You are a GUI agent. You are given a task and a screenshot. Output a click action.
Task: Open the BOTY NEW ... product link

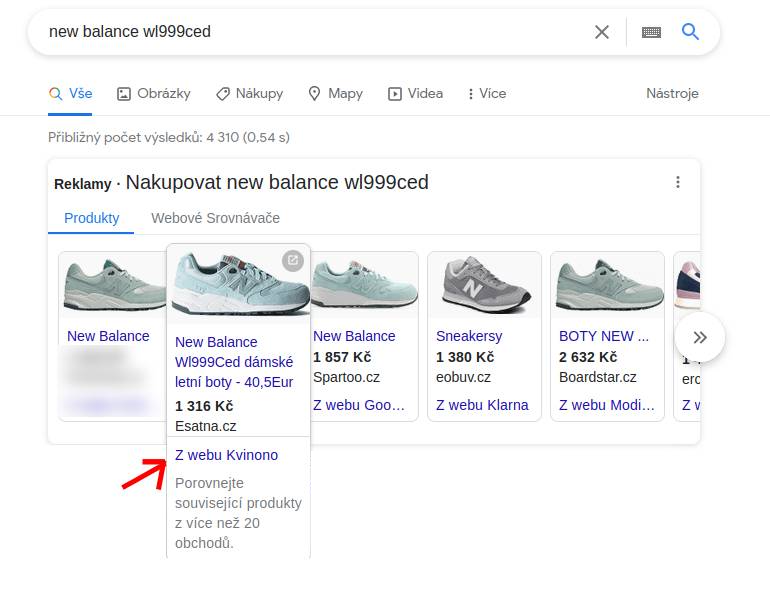click(x=604, y=336)
